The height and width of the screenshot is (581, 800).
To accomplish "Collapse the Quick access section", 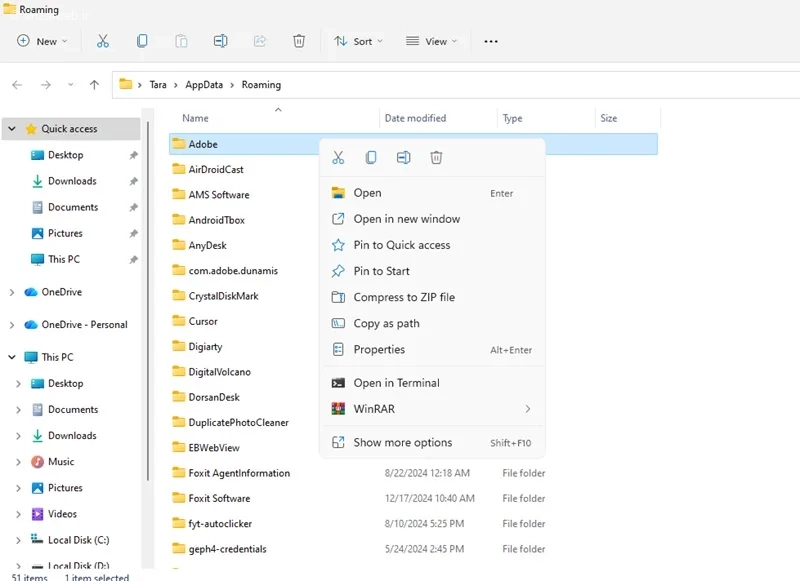I will pyautogui.click(x=12, y=129).
